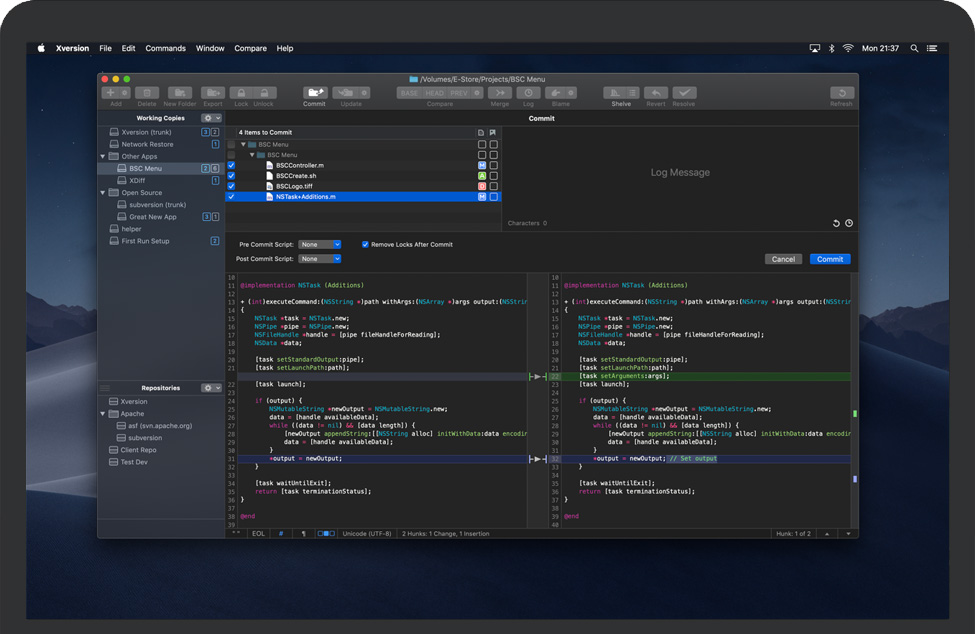The width and height of the screenshot is (975, 634).
Task: Click the New Folder toolbar icon
Action: coord(180,93)
